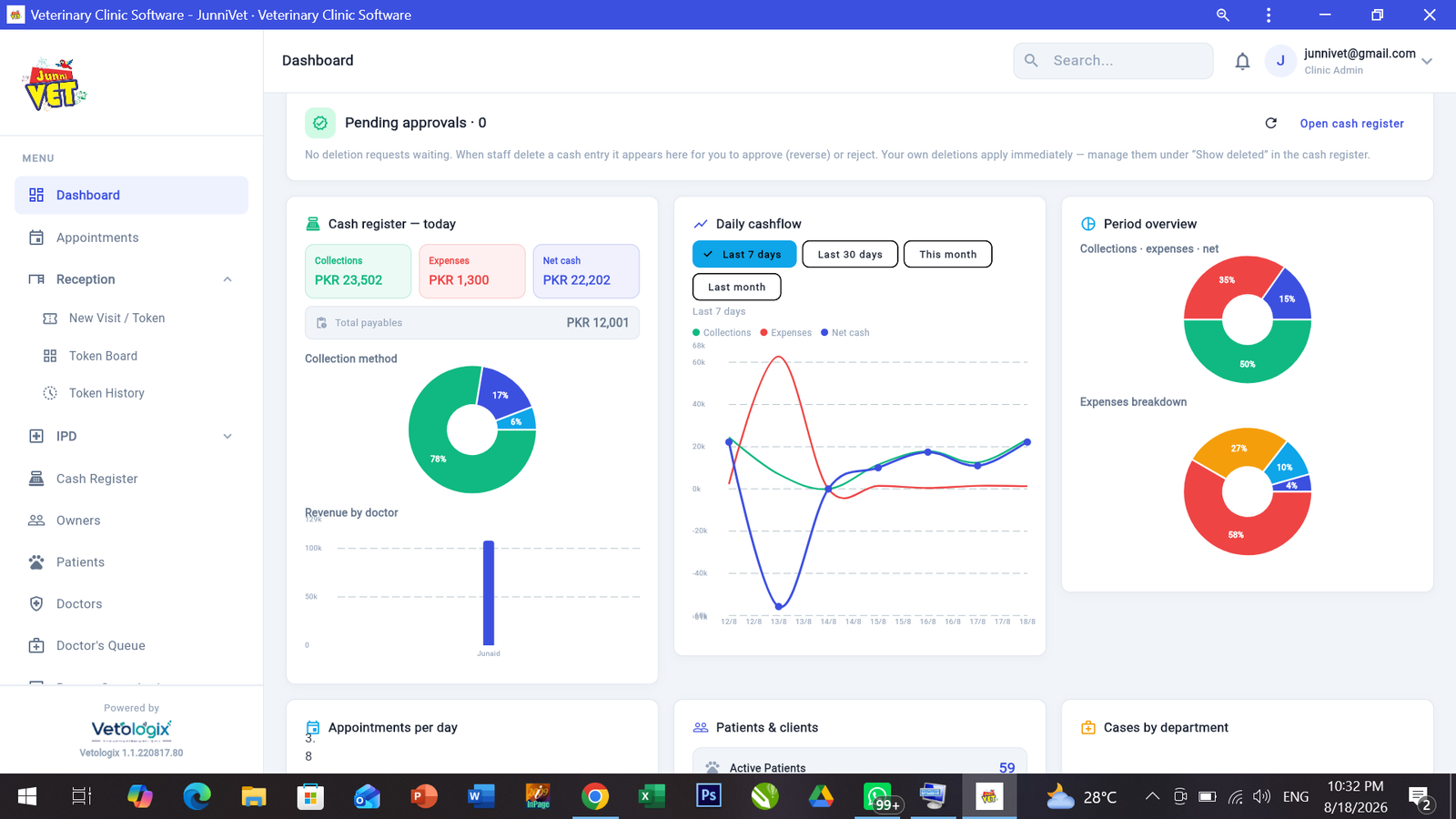1456x819 pixels.
Task: Select the Last 7 days range
Action: coord(744,255)
